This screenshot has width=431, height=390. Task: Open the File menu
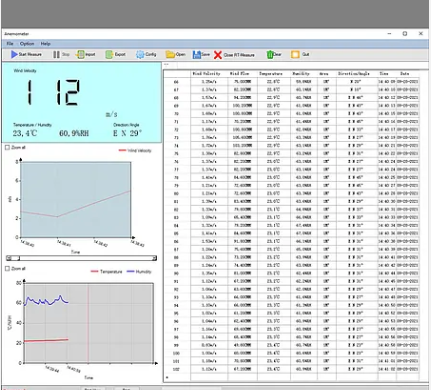10,44
